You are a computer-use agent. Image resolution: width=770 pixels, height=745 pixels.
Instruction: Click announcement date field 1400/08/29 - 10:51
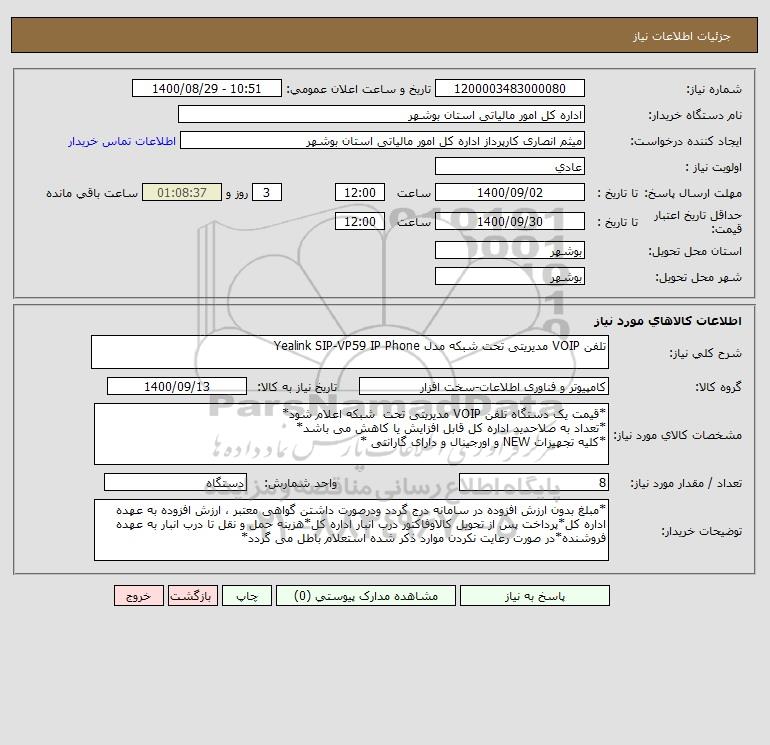point(207,88)
